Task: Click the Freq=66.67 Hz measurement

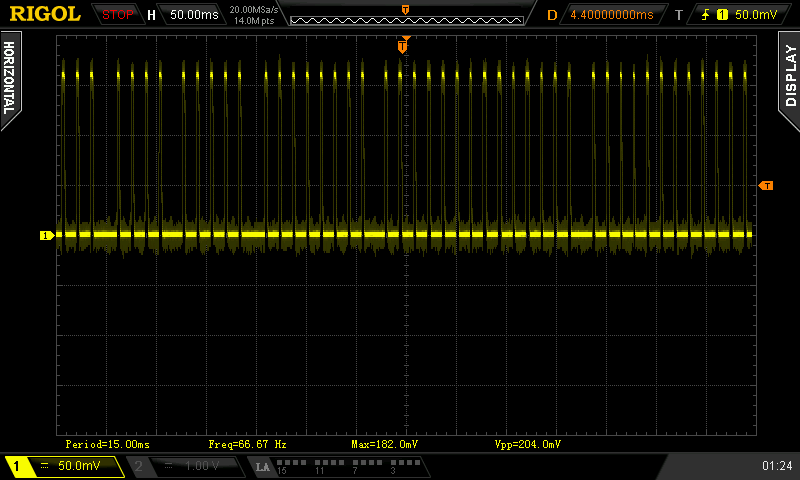Action: point(247,444)
